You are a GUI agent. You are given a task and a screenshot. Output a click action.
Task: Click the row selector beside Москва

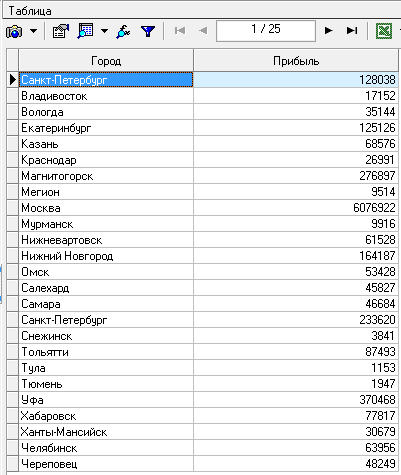[x=13, y=208]
